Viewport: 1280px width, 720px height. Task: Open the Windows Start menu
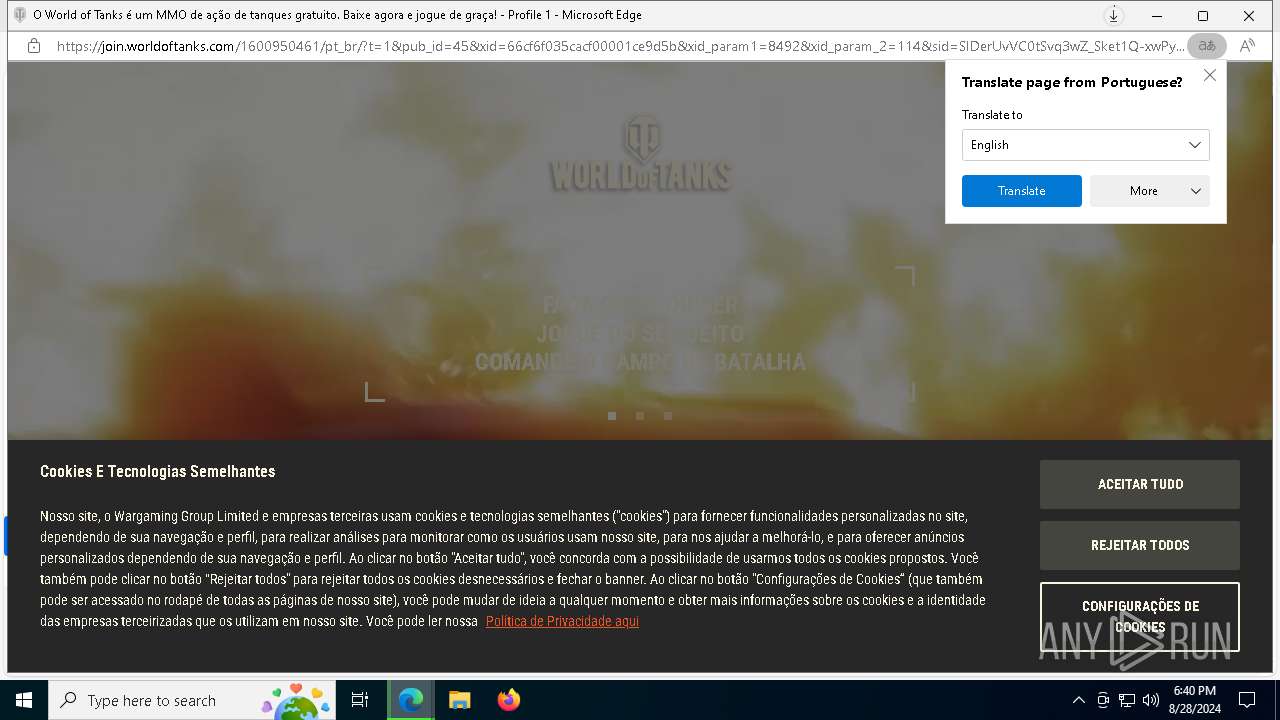click(24, 700)
